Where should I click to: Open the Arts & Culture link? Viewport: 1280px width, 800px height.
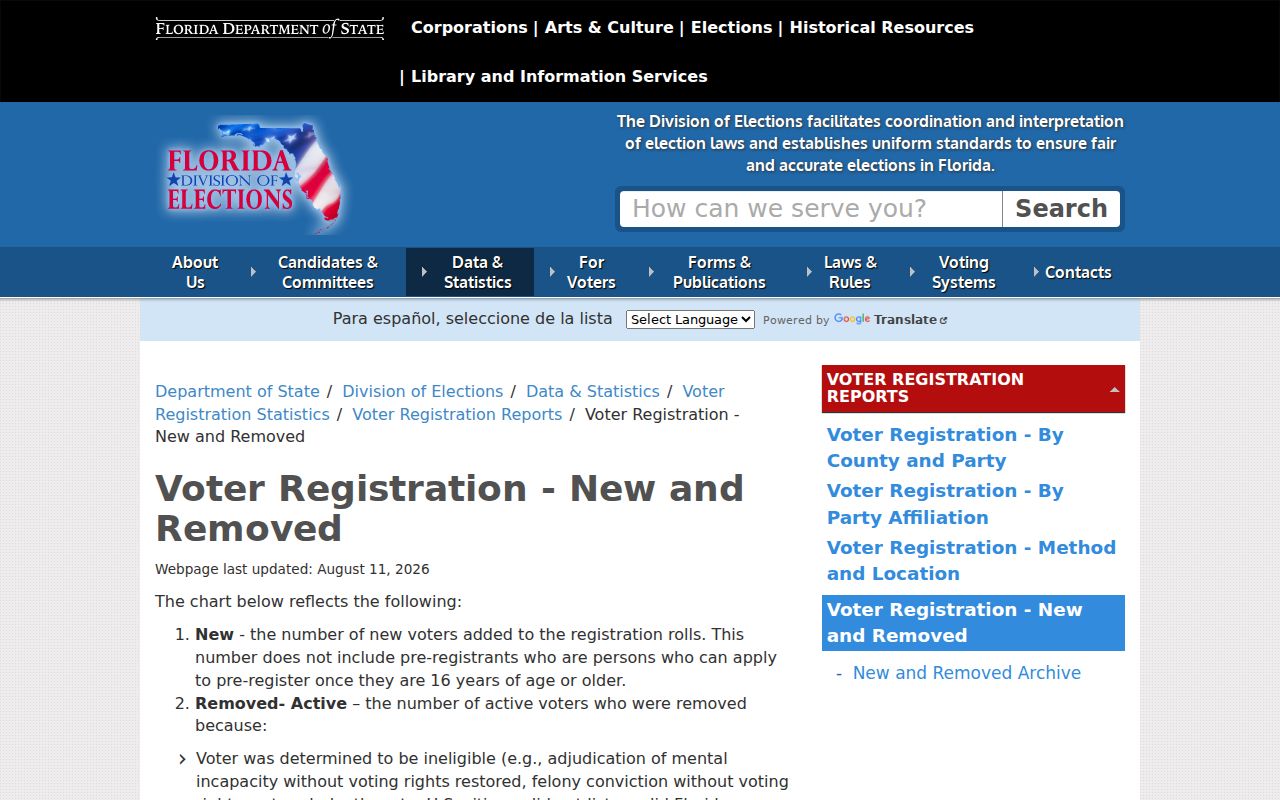pyautogui.click(x=609, y=27)
